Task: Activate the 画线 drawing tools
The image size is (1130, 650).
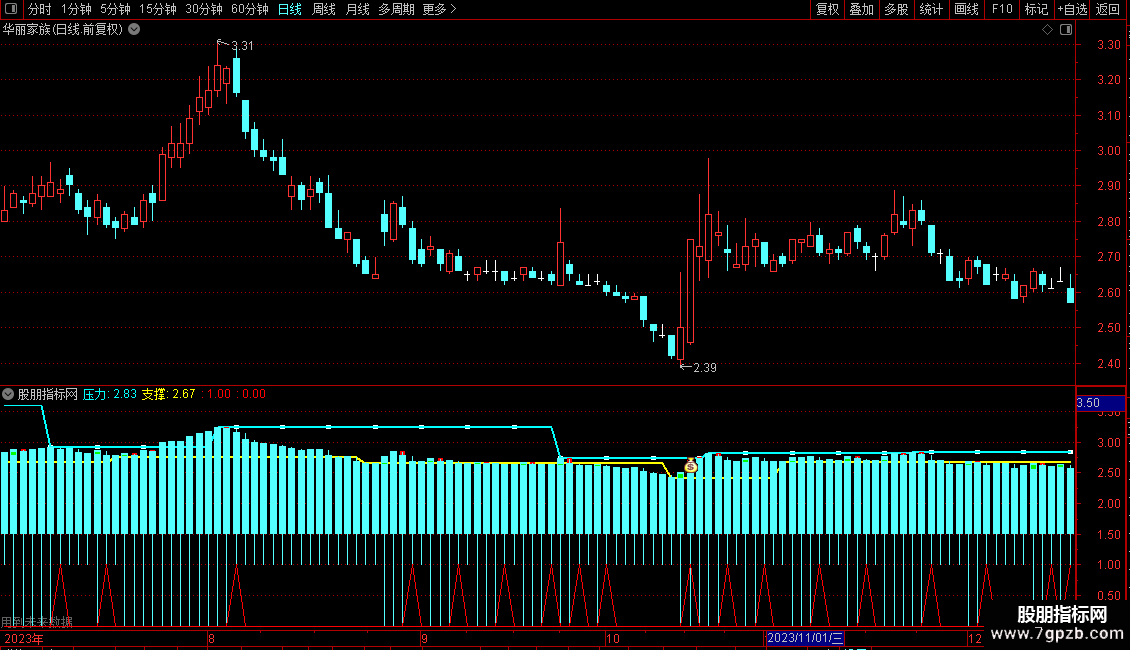Action: pos(966,9)
